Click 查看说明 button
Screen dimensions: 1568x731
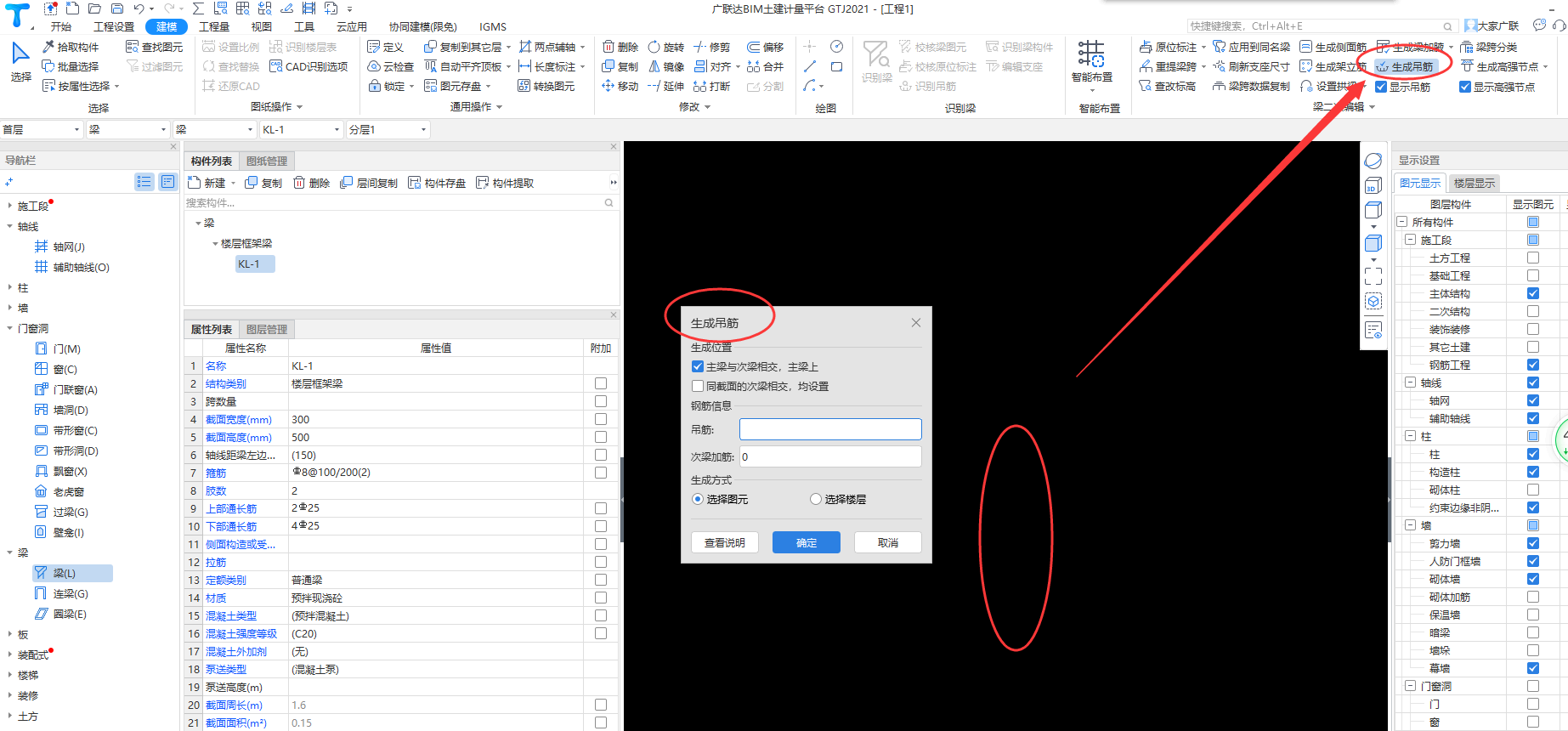[x=725, y=542]
